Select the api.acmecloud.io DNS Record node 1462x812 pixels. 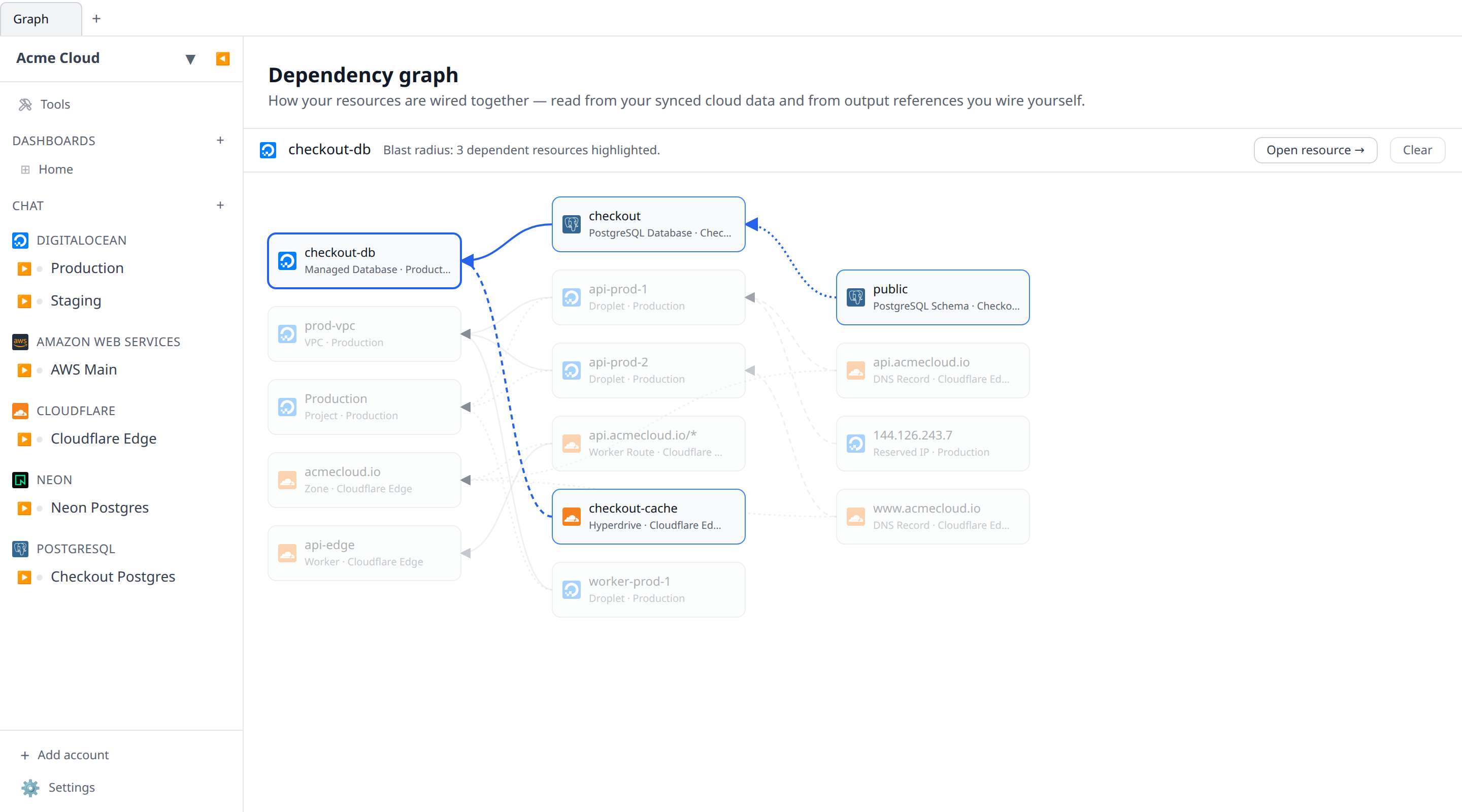tap(933, 370)
